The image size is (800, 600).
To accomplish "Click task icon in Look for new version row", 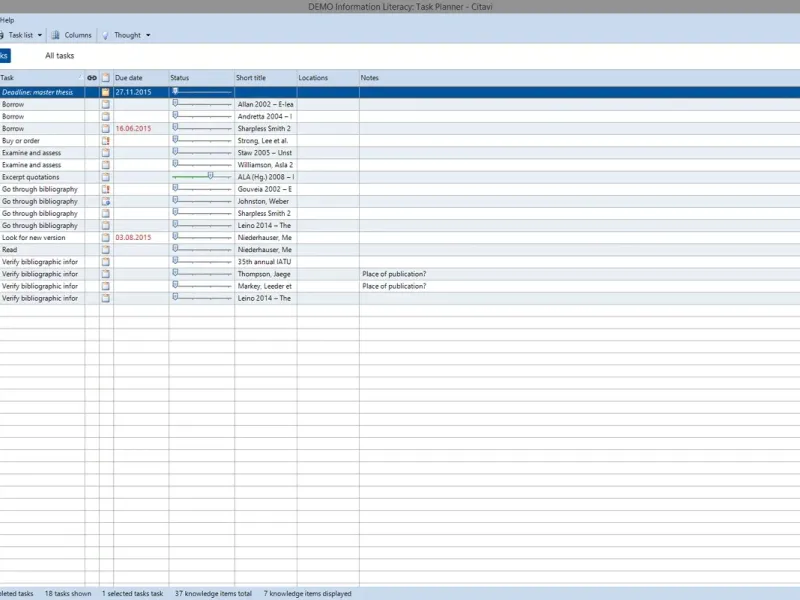I will point(106,238).
